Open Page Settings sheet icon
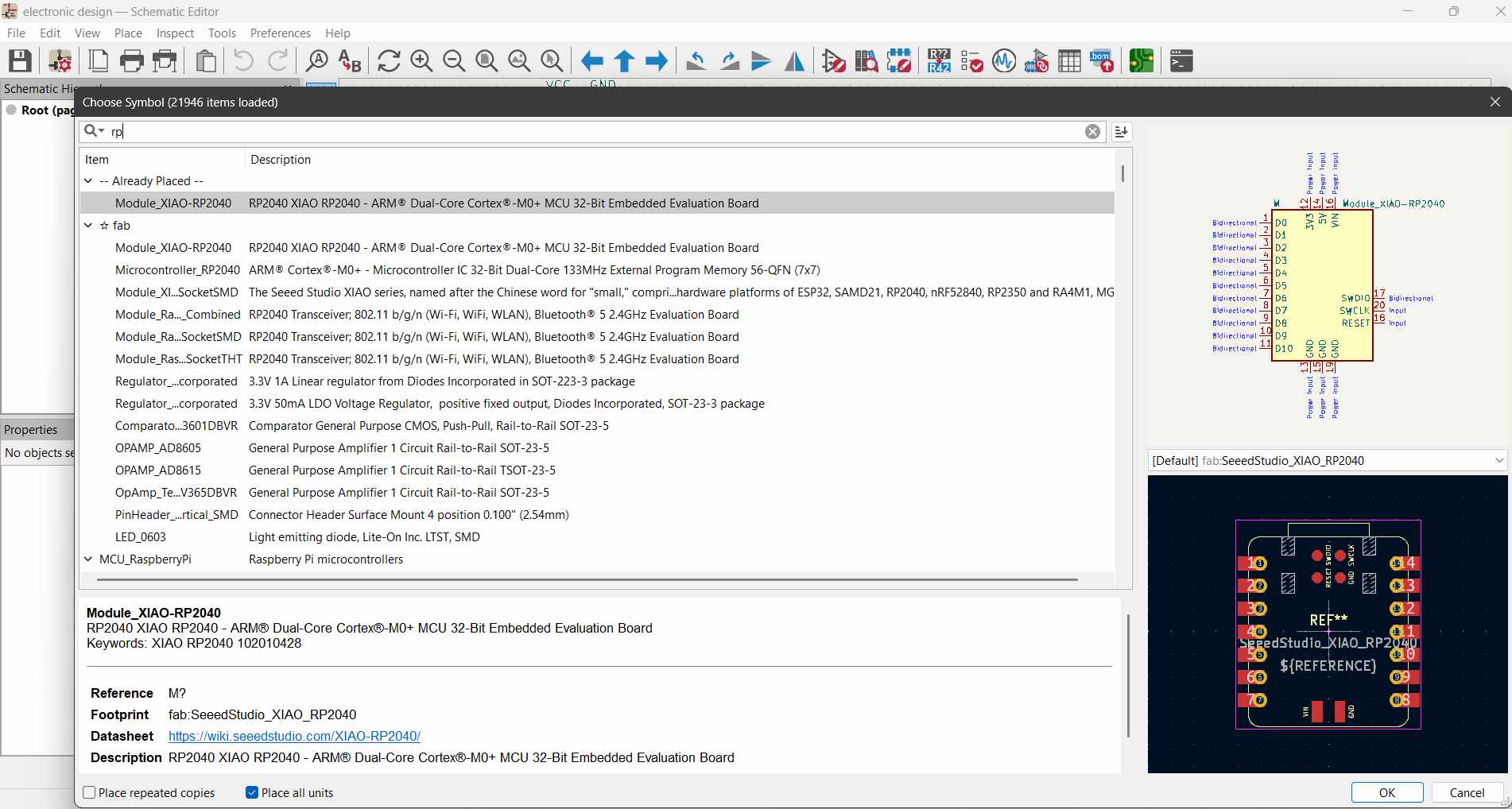 coord(99,61)
